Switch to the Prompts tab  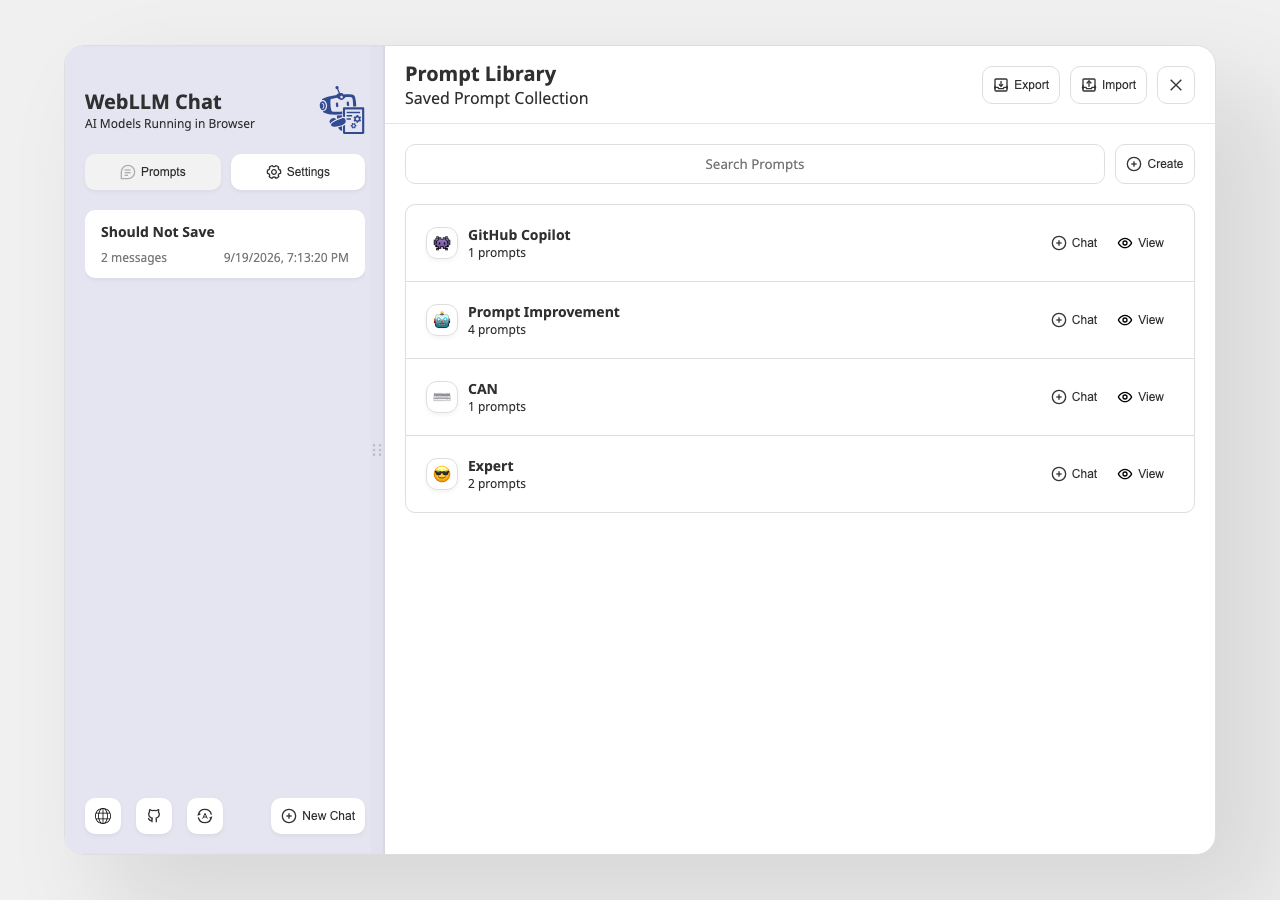click(x=153, y=172)
